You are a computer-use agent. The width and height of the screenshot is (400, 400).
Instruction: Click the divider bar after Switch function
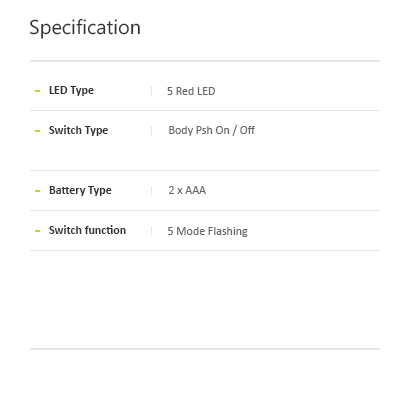152,231
